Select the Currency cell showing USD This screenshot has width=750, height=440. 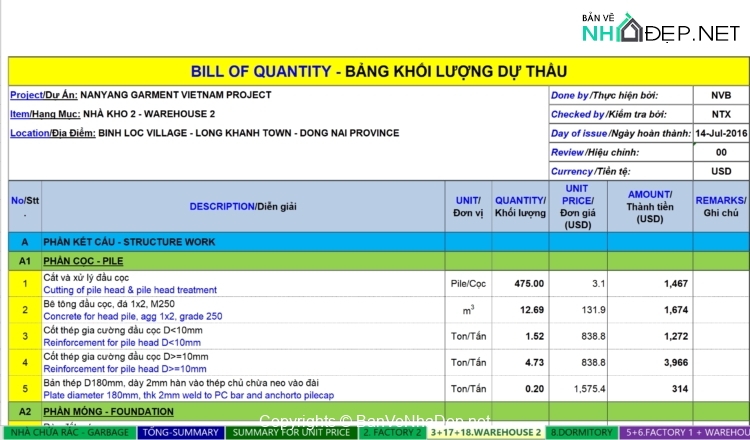coord(720,171)
